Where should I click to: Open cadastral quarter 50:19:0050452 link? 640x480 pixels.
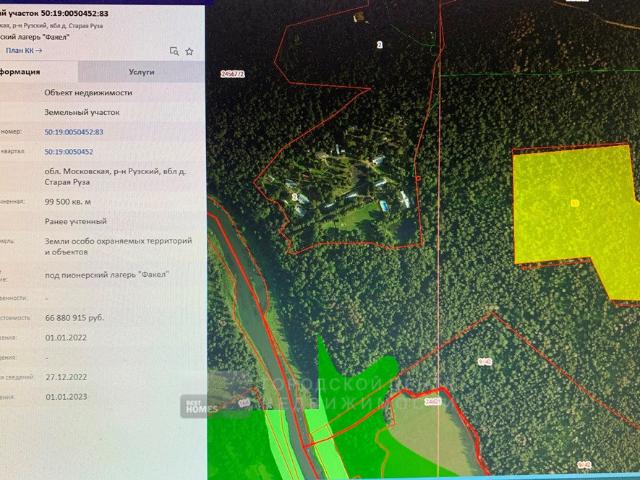click(69, 151)
